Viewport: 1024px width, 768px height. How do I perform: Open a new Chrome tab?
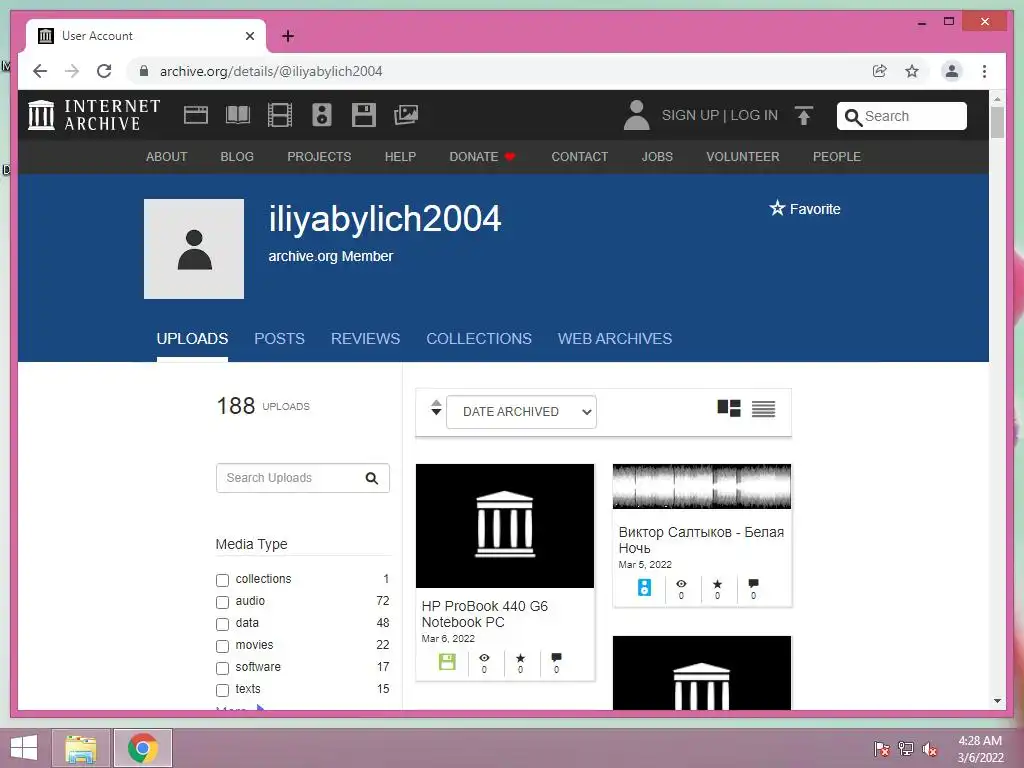[288, 36]
